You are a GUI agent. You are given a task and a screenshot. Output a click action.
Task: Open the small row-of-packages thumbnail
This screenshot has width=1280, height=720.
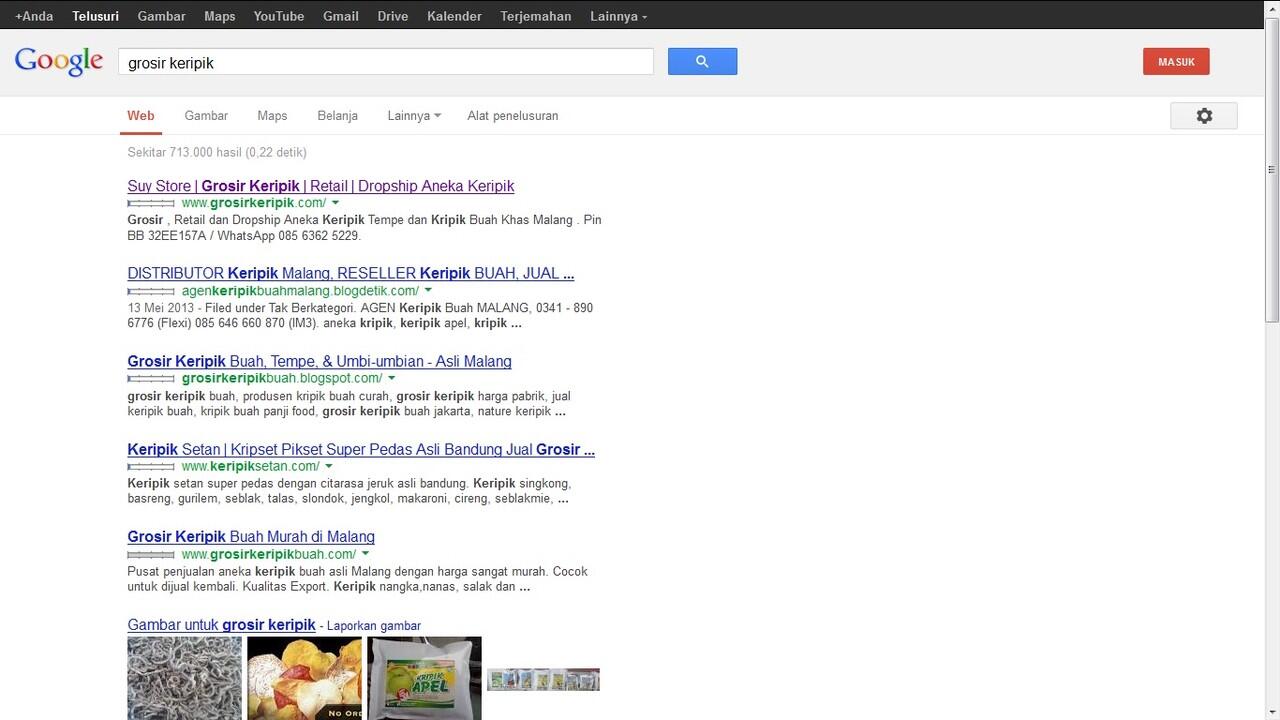[543, 680]
